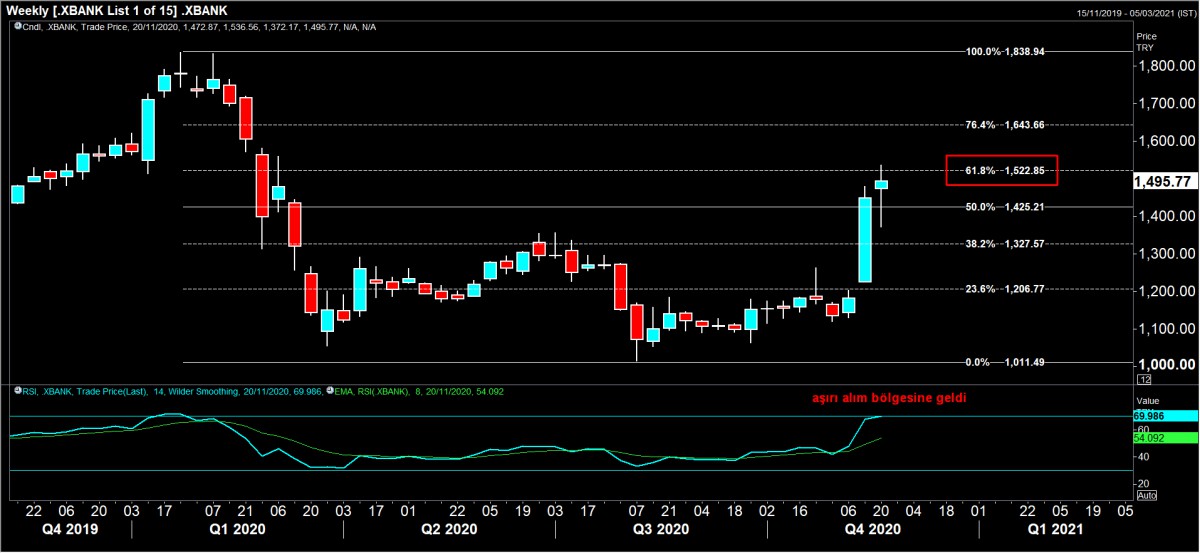Click the red annotation 'aşırı alım bölgesine geldi'

[x=889, y=398]
